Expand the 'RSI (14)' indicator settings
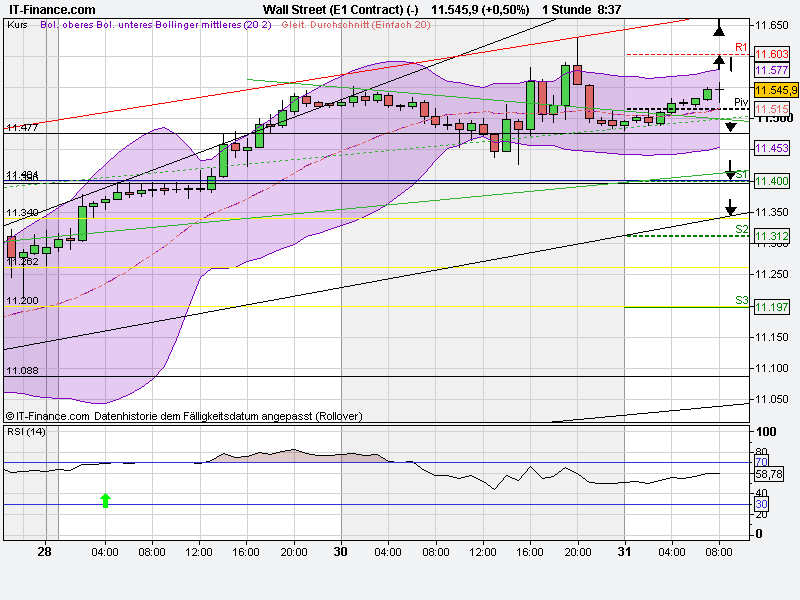Viewport: 800px width, 600px height. [x=28, y=433]
